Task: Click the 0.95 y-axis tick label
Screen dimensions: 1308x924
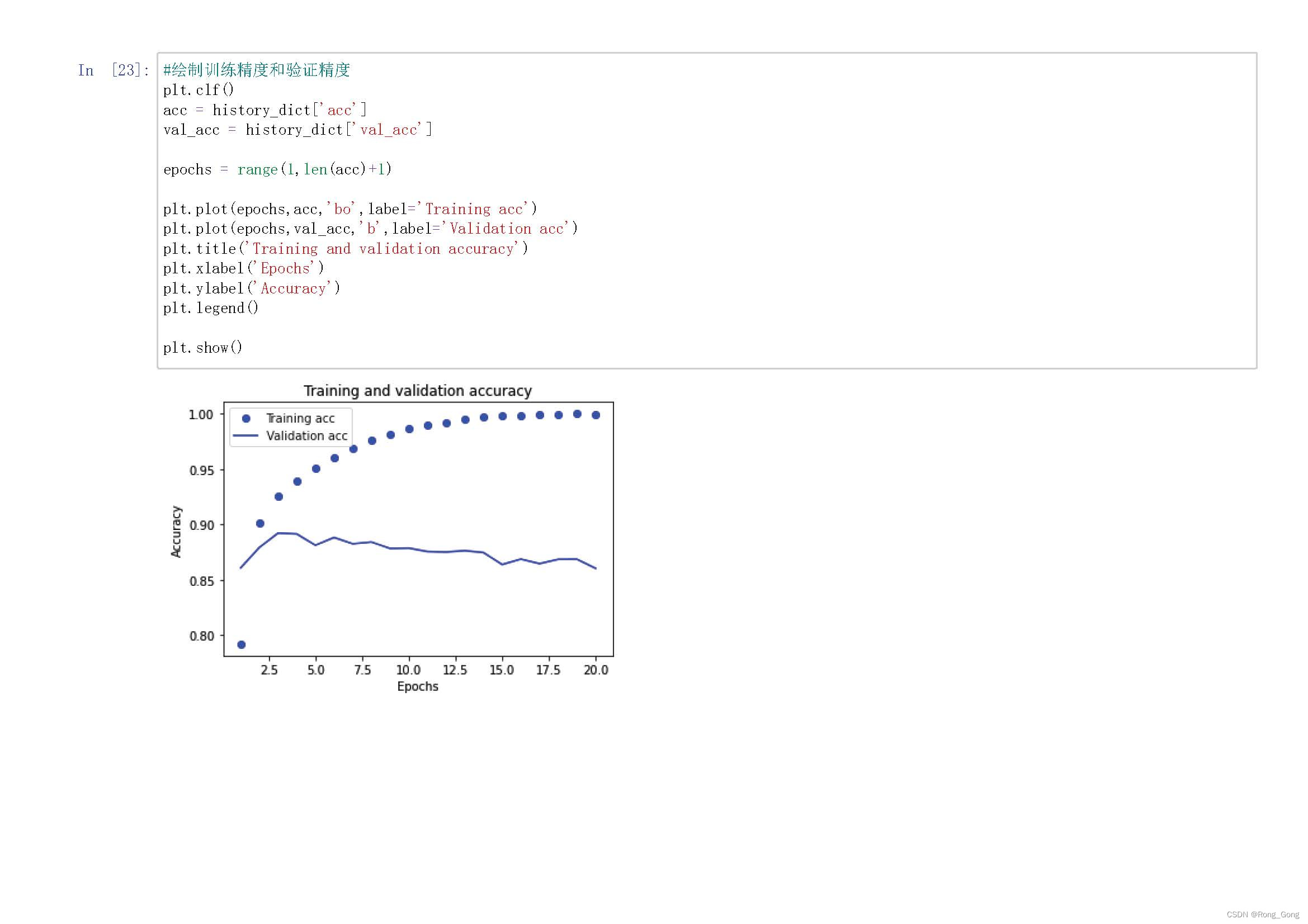Action: [x=202, y=470]
